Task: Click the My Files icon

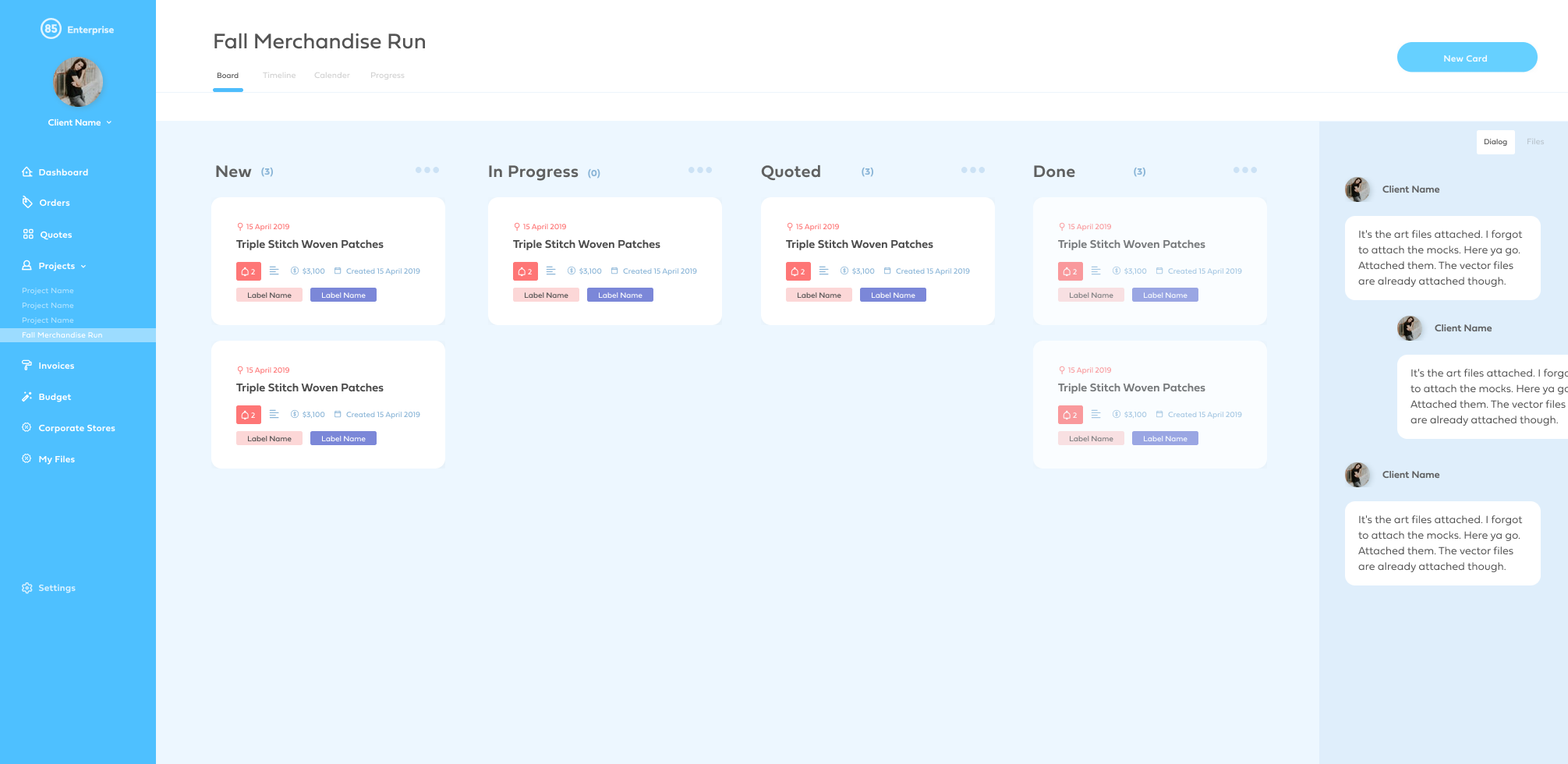Action: point(27,458)
